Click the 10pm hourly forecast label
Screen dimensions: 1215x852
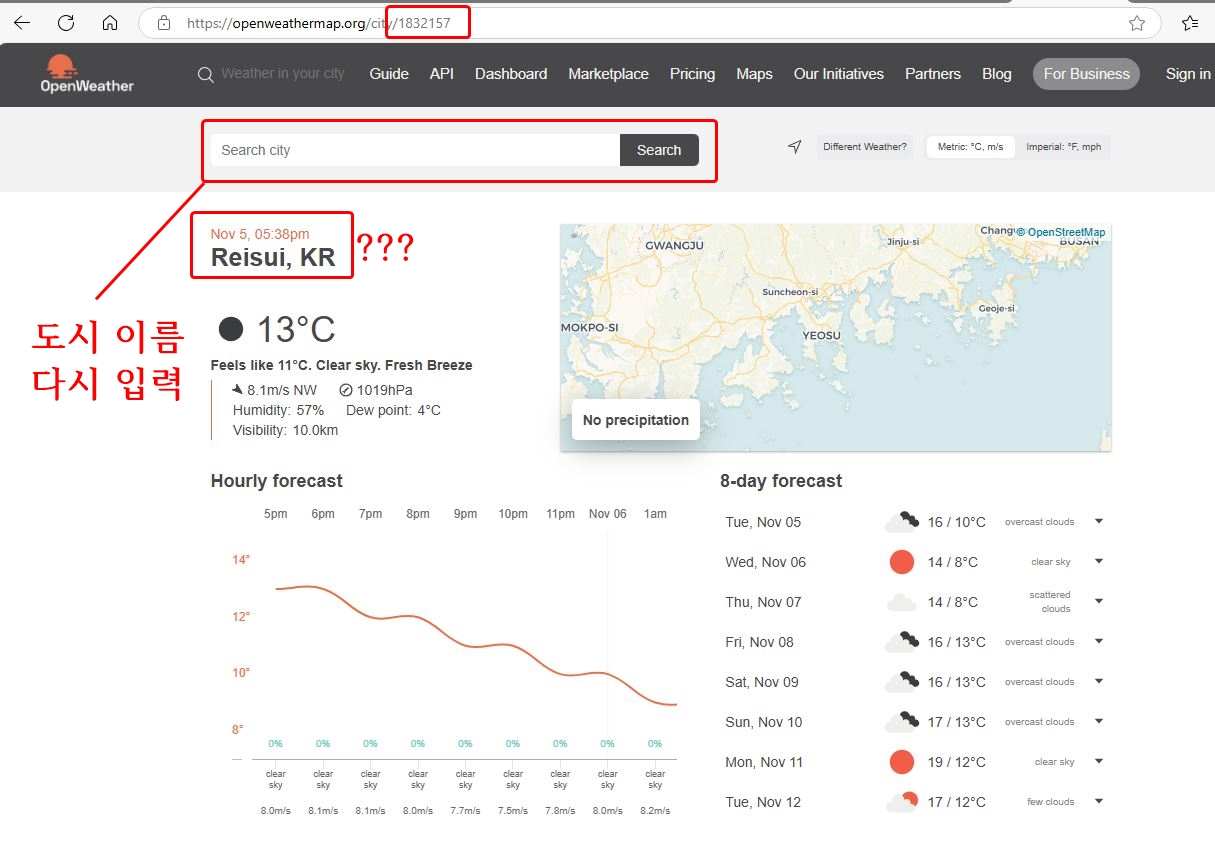[513, 514]
